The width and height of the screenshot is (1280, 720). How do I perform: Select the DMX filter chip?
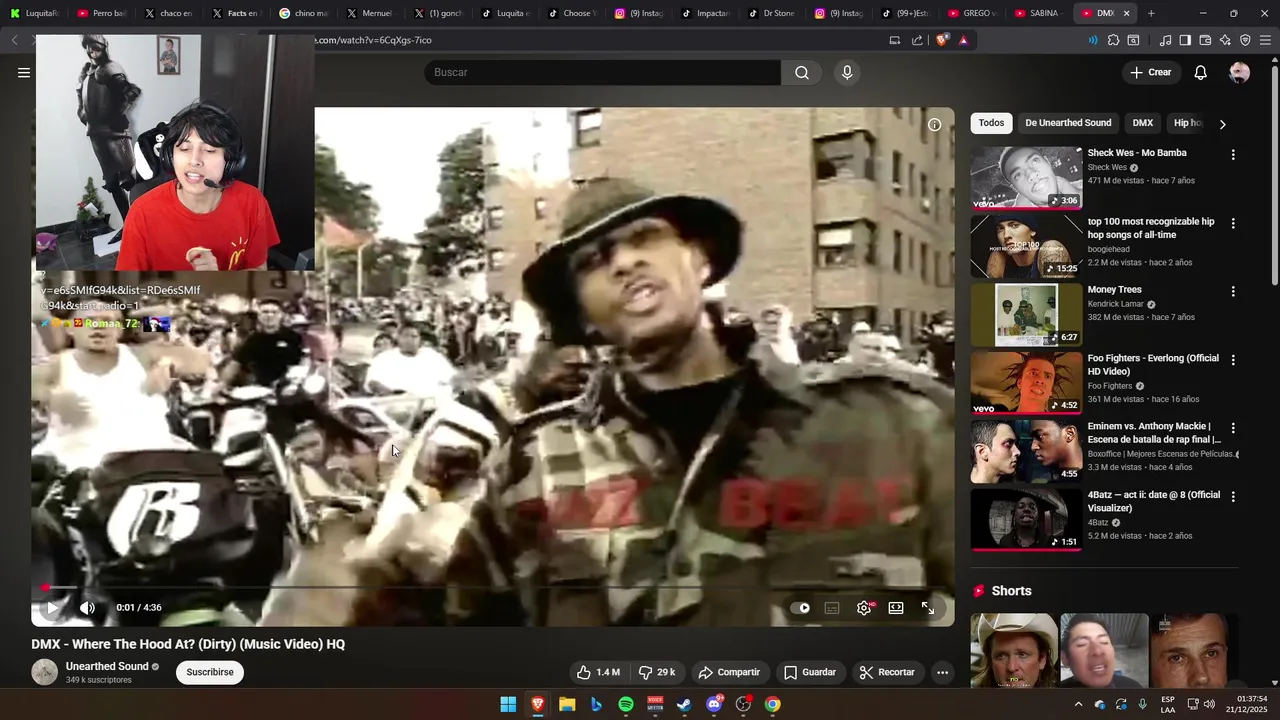1143,123
